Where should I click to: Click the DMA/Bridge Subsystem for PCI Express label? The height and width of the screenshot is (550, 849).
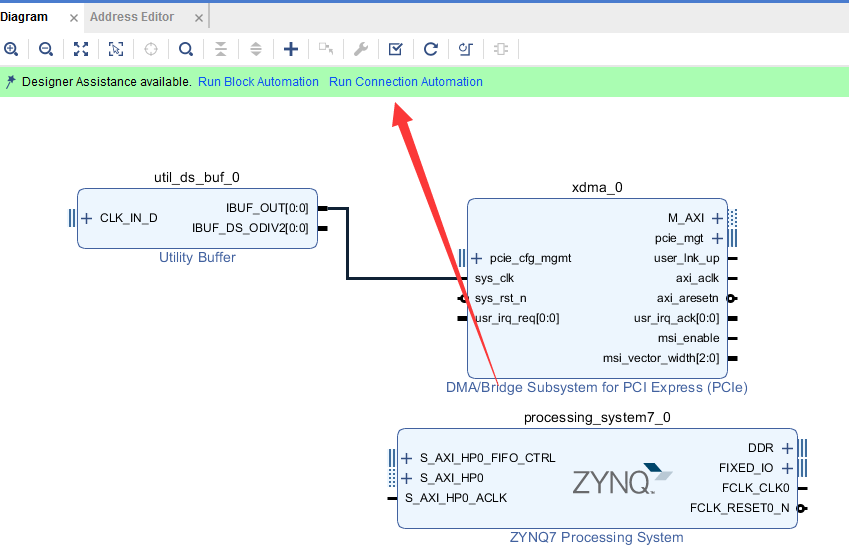click(x=597, y=388)
